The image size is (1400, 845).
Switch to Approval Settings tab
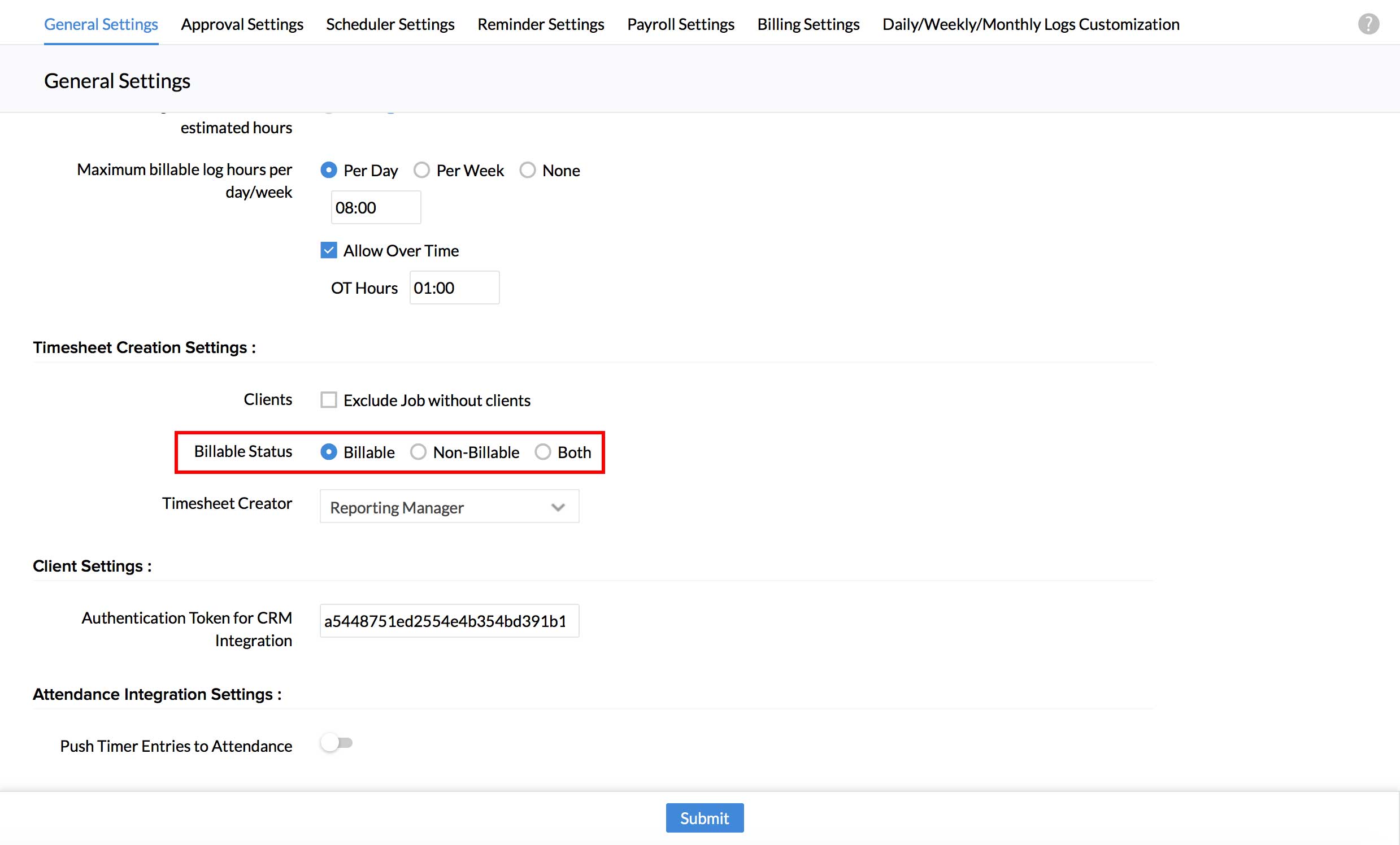242,24
